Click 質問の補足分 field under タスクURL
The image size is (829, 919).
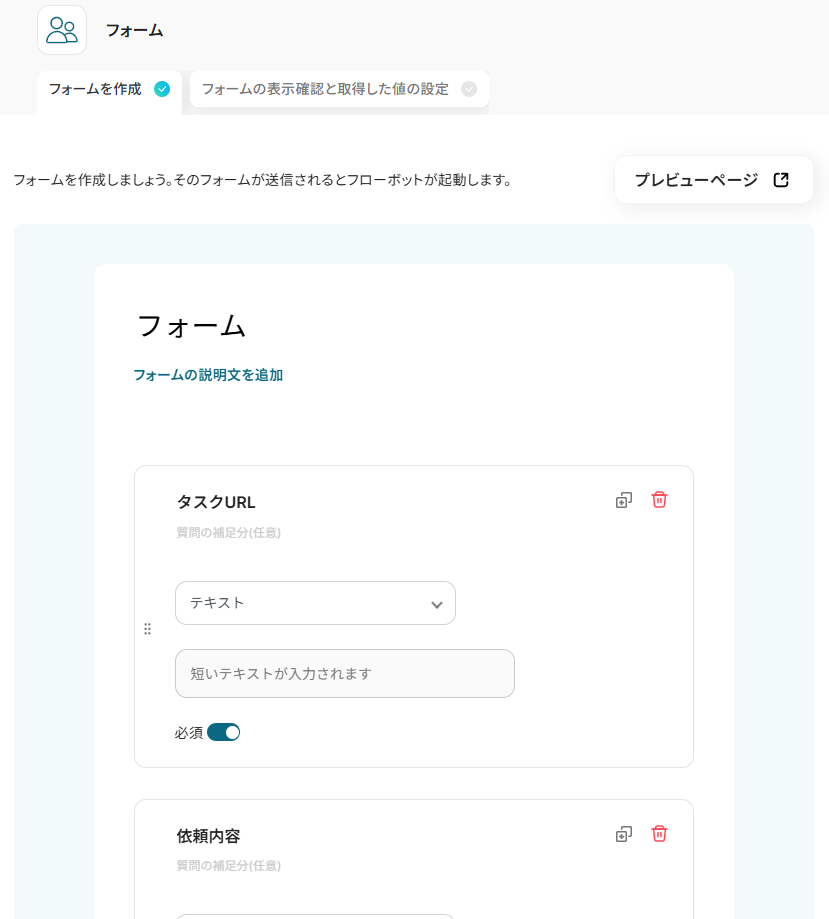(x=228, y=533)
